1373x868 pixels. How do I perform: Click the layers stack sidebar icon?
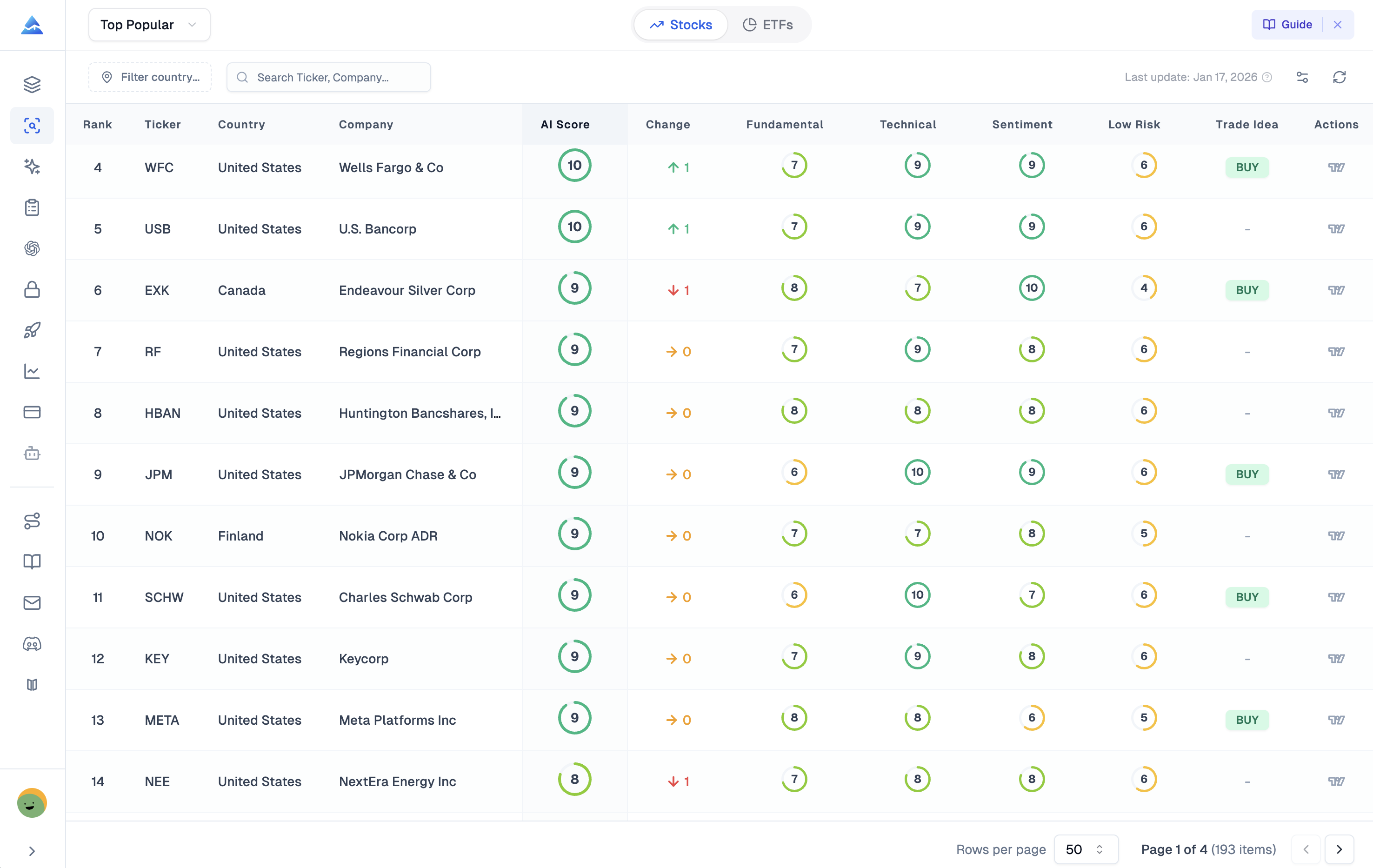pos(32,84)
